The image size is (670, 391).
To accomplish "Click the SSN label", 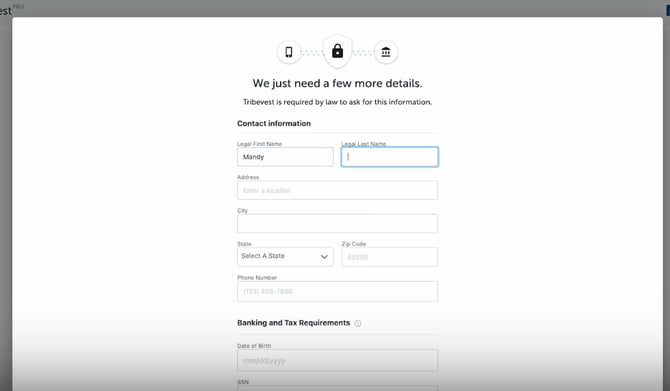I will pos(243,382).
